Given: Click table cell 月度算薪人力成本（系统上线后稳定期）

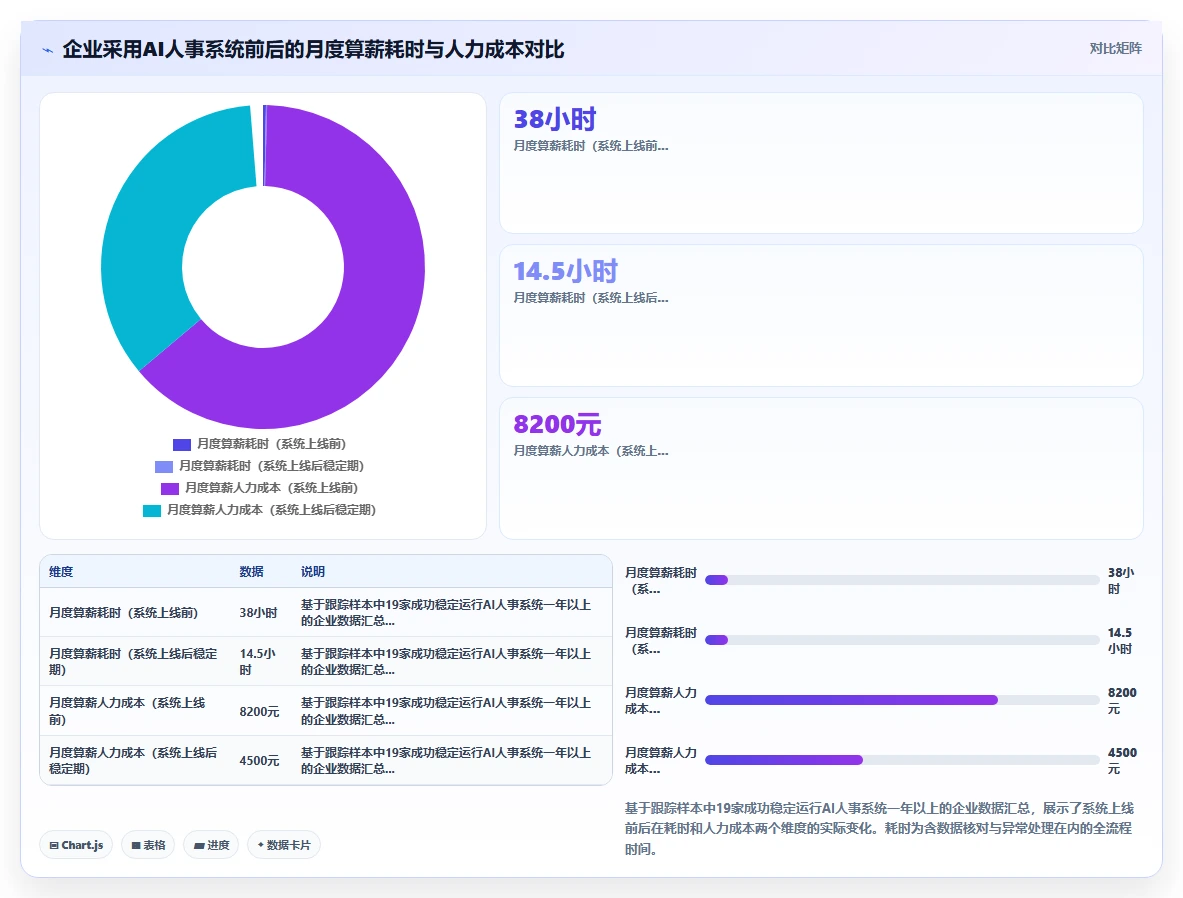Looking at the screenshot, I should [x=134, y=760].
